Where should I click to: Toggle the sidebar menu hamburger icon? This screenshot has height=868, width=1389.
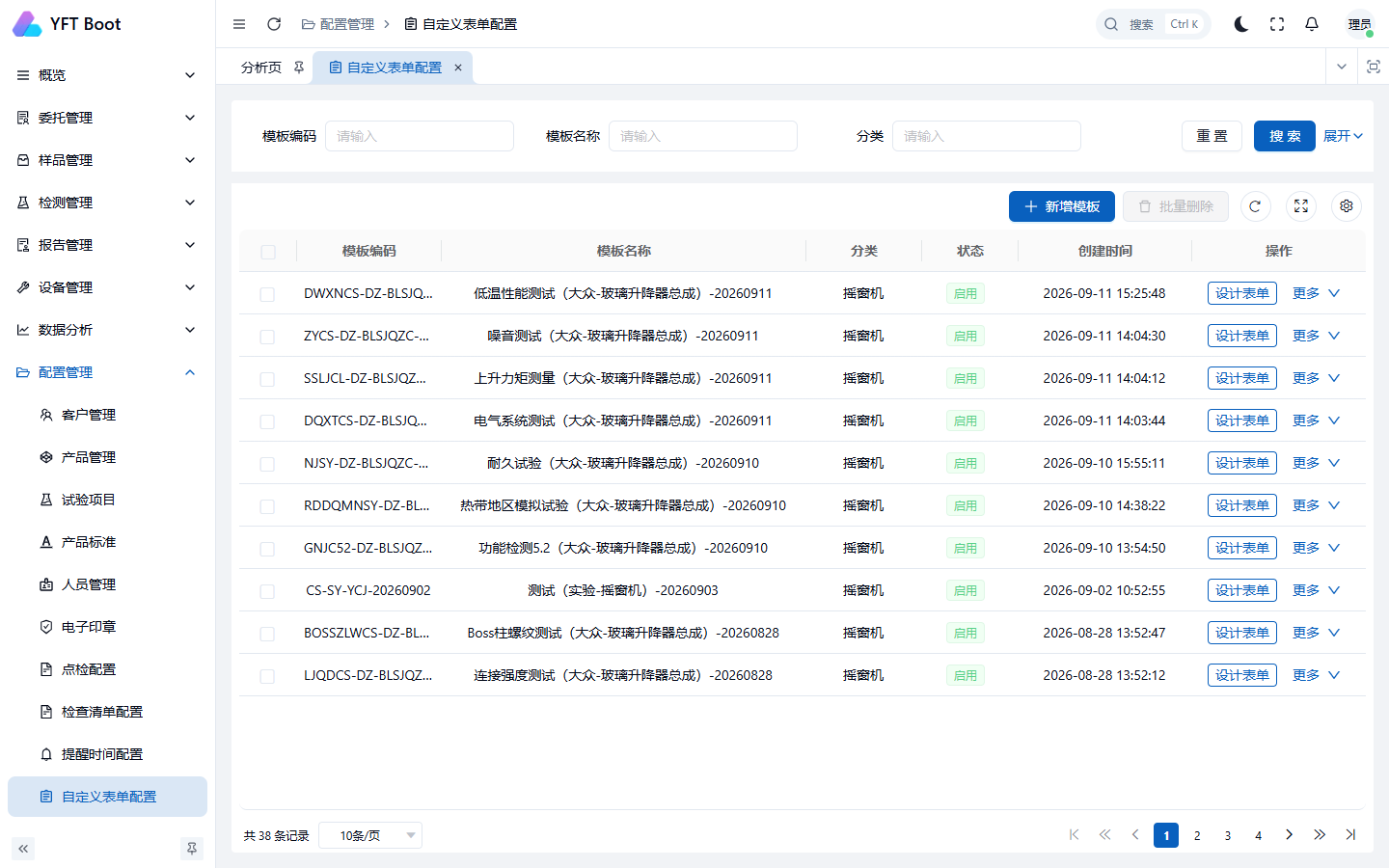[239, 24]
